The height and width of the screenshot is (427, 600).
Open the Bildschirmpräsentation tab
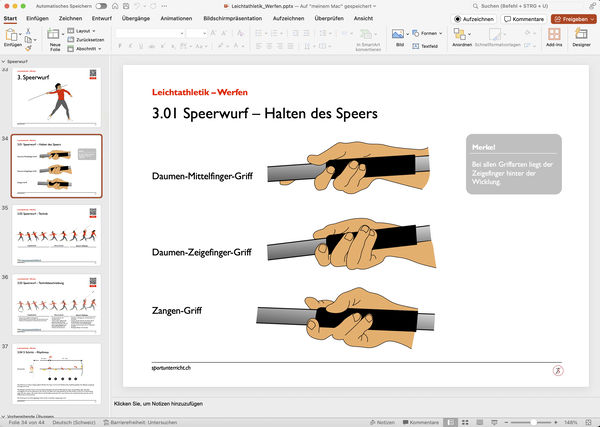233,18
